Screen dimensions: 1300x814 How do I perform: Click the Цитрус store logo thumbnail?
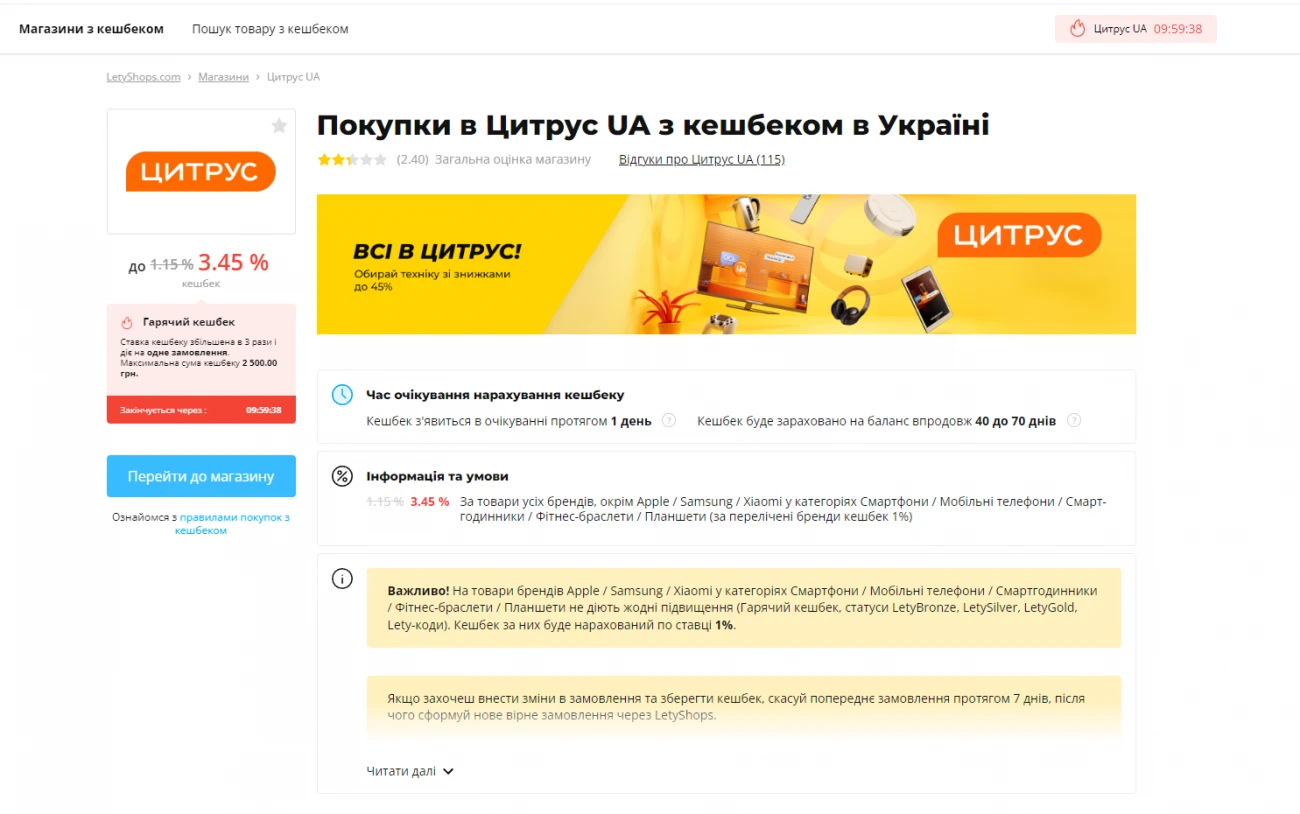pos(201,171)
